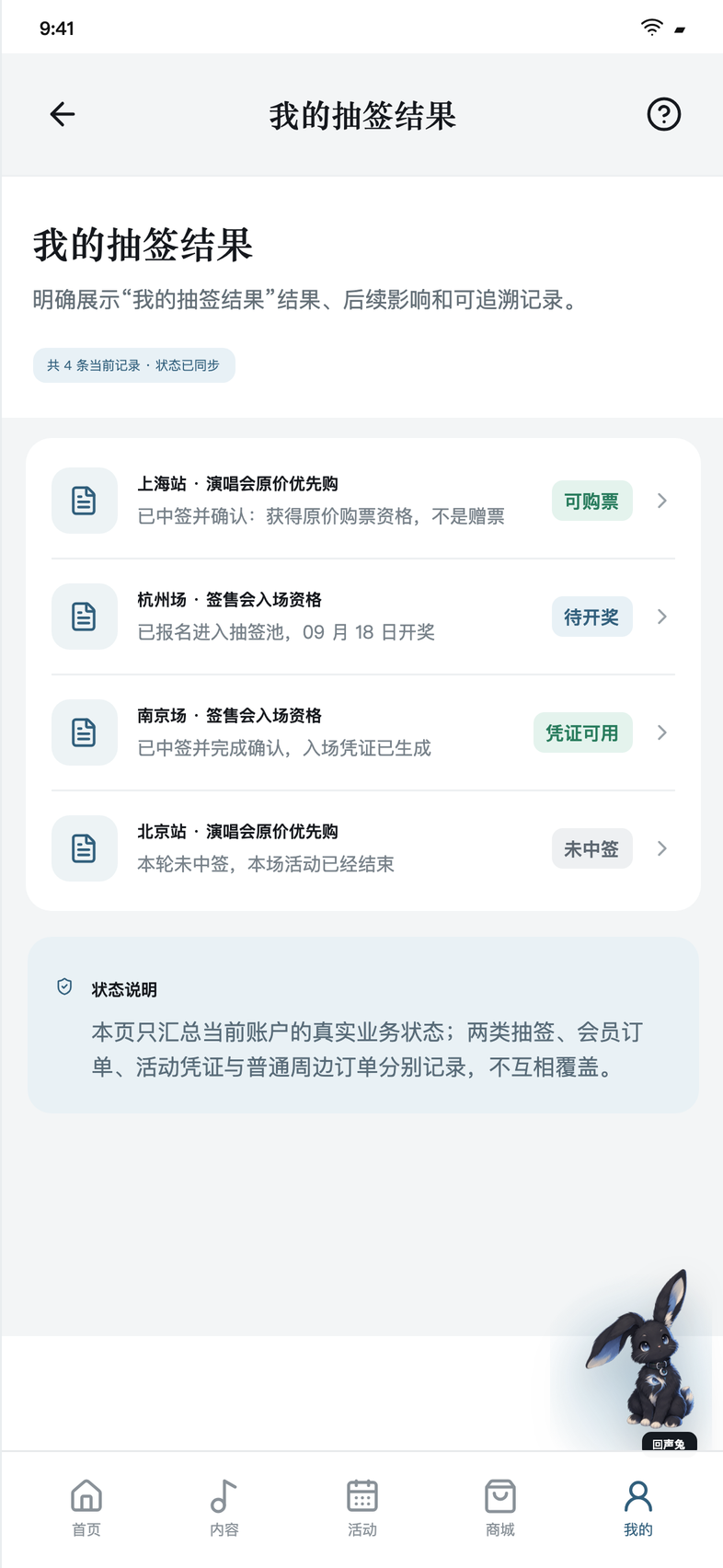The width and height of the screenshot is (723, 1568).
Task: Open the 活动 tab
Action: pyautogui.click(x=362, y=1508)
